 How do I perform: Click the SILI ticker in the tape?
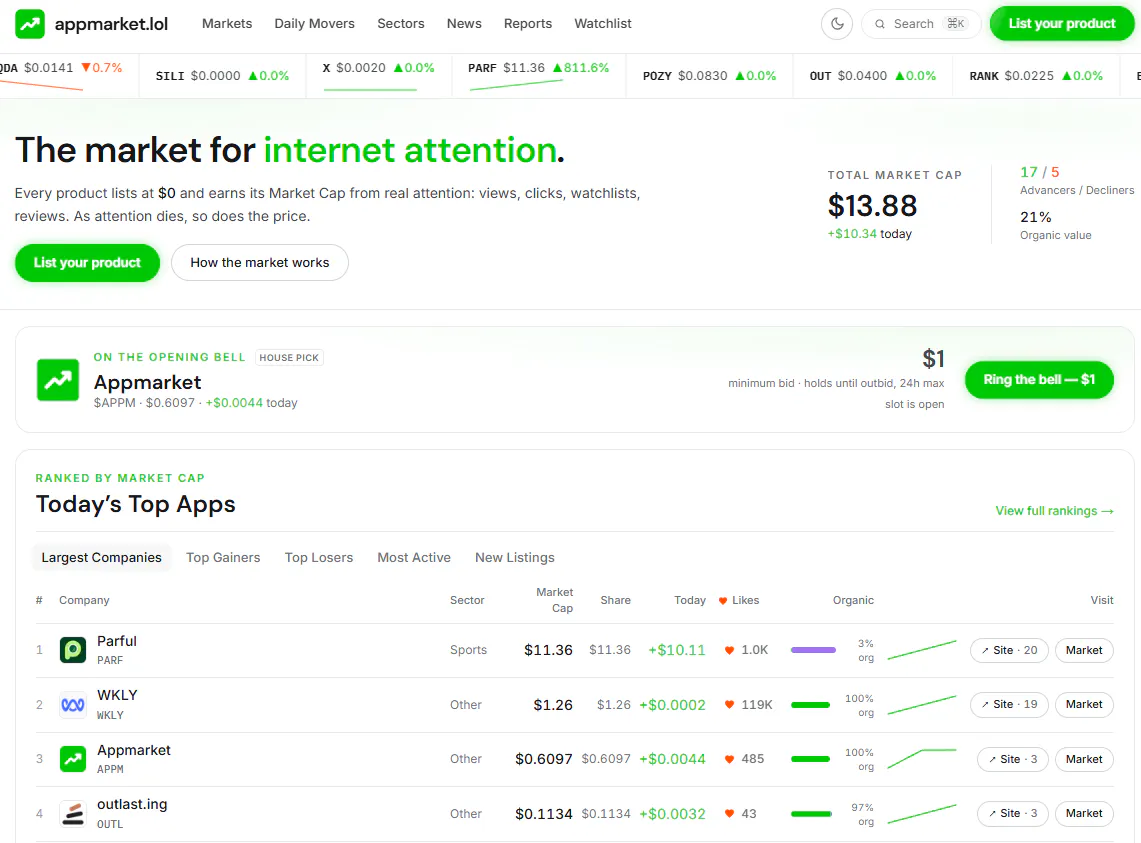coord(223,76)
